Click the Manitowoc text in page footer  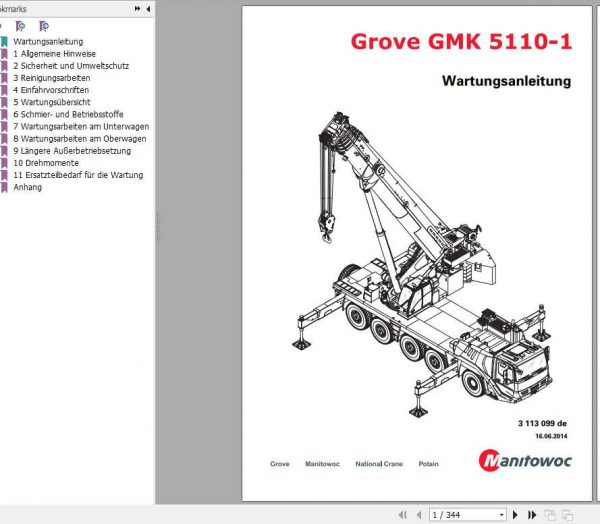pos(322,464)
